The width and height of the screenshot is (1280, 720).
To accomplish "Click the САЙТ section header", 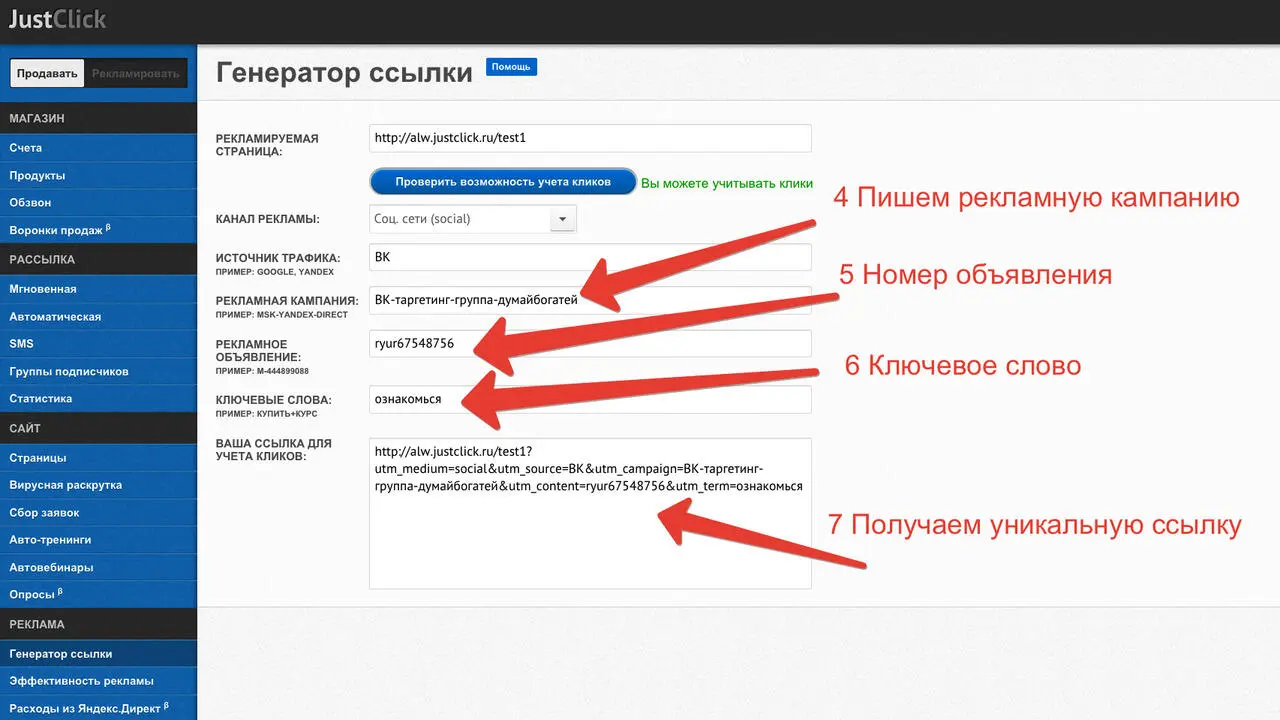I will click(x=98, y=428).
